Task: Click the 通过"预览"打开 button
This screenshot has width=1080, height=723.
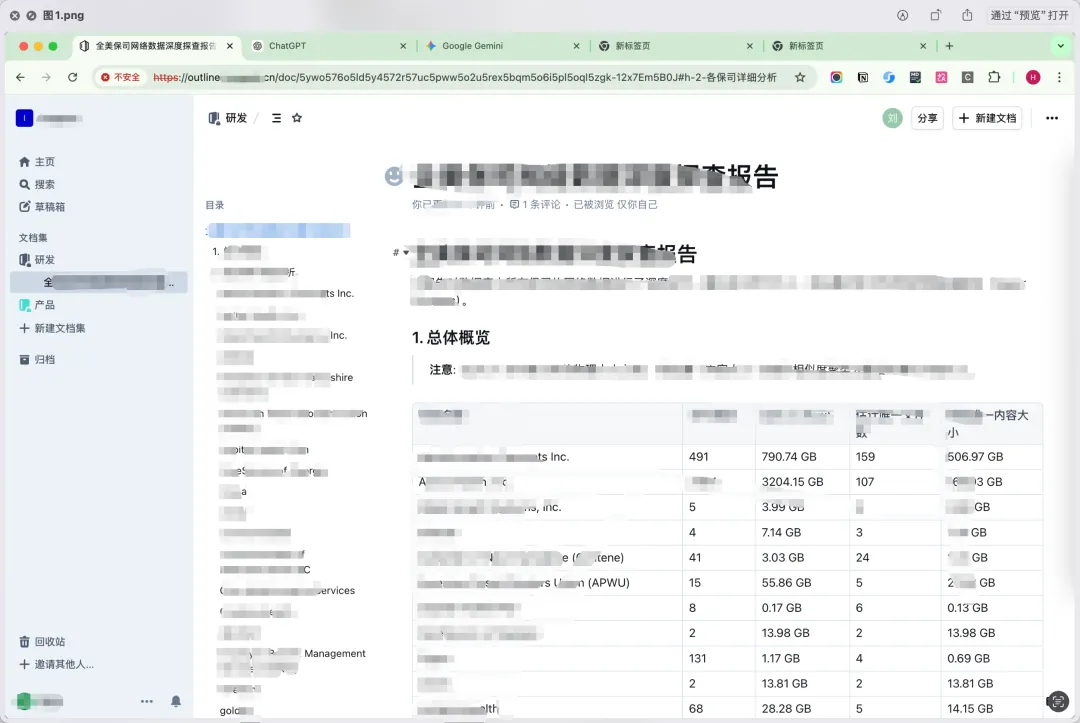Action: coord(1029,15)
